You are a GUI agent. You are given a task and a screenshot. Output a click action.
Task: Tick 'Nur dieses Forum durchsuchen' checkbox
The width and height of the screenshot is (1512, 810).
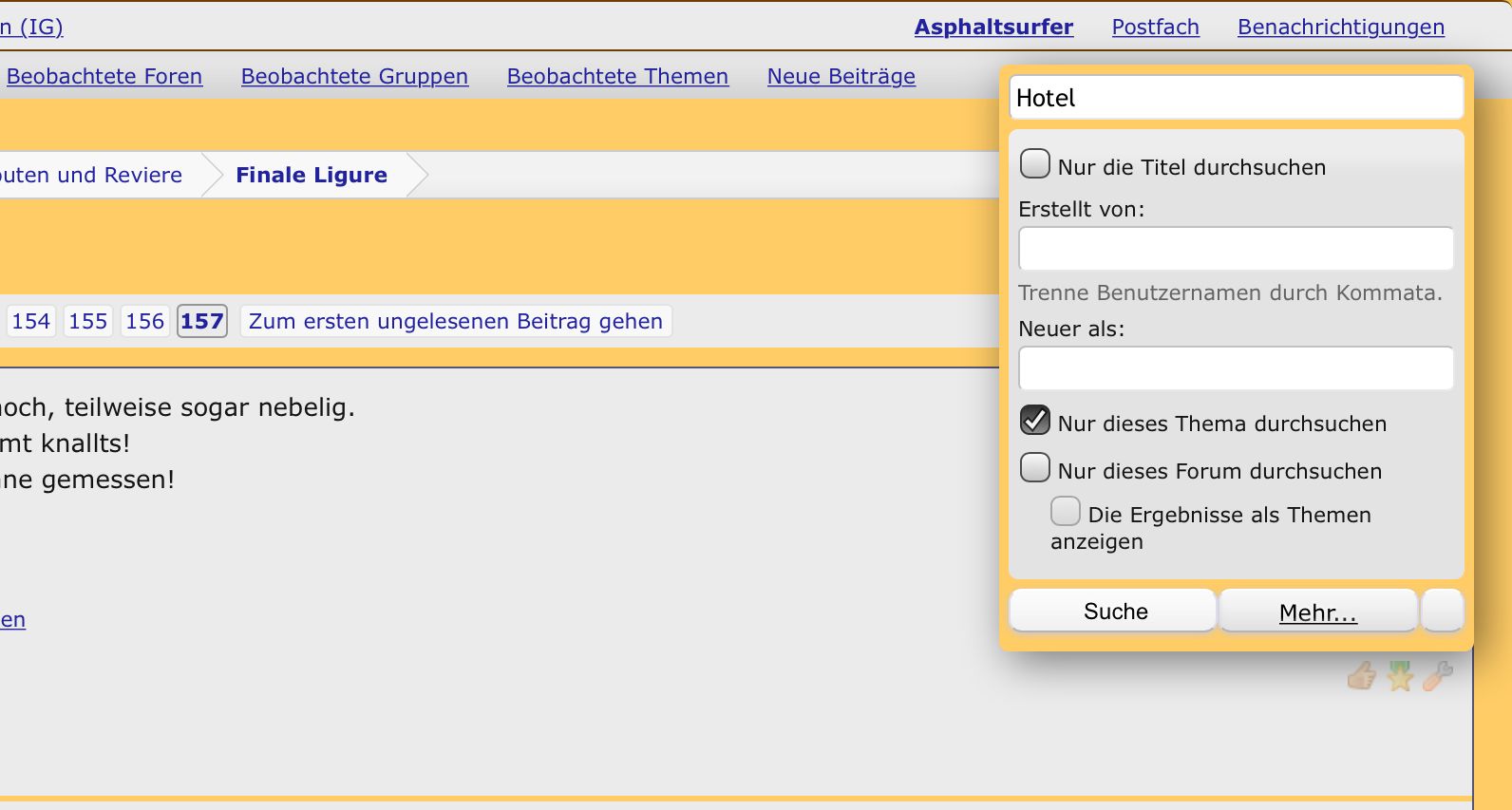pos(1034,468)
